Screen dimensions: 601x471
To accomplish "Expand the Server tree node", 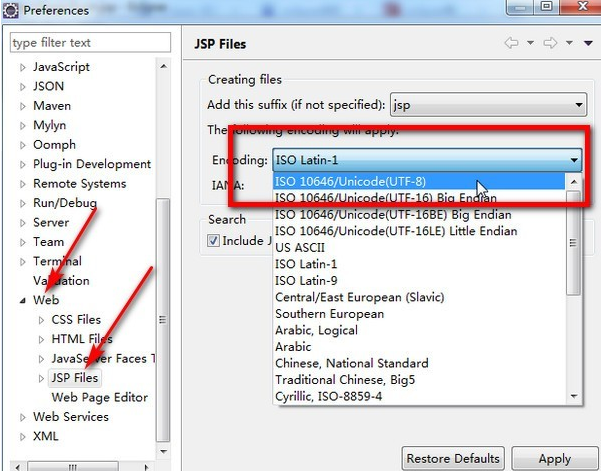I will click(x=23, y=223).
